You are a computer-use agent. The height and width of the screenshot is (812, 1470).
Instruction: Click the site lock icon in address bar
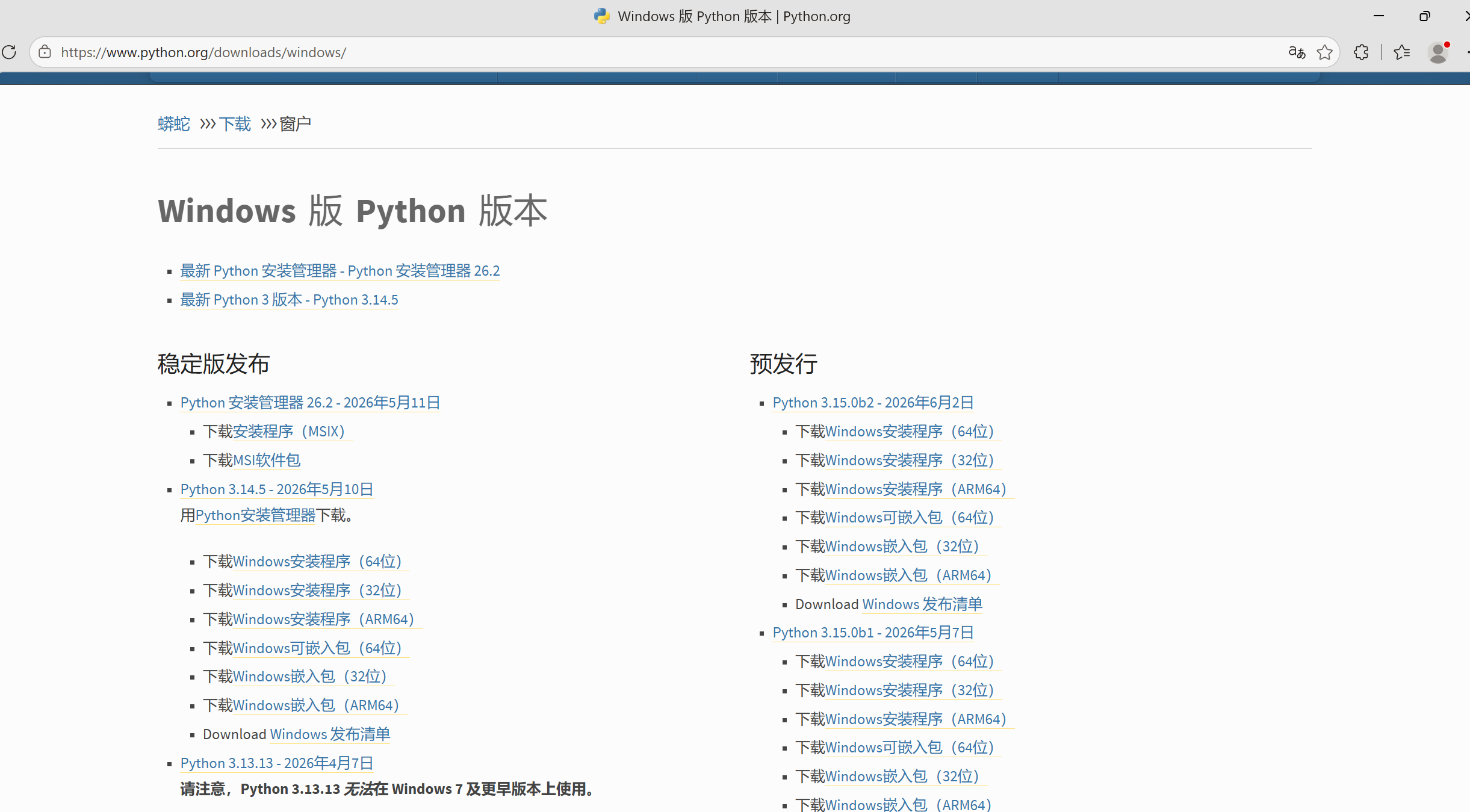click(45, 52)
